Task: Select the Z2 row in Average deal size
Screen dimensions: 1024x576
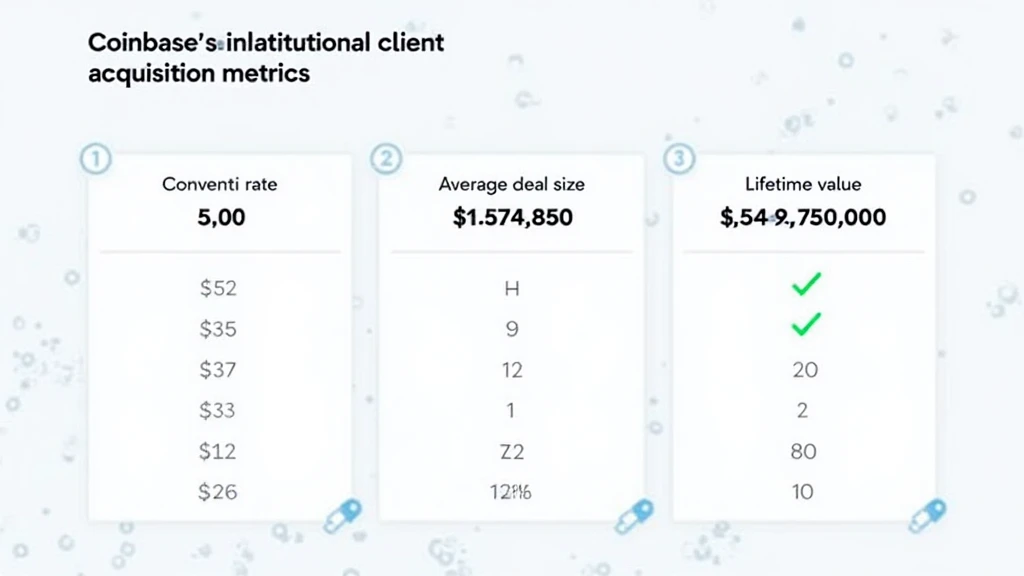Action: [511, 451]
